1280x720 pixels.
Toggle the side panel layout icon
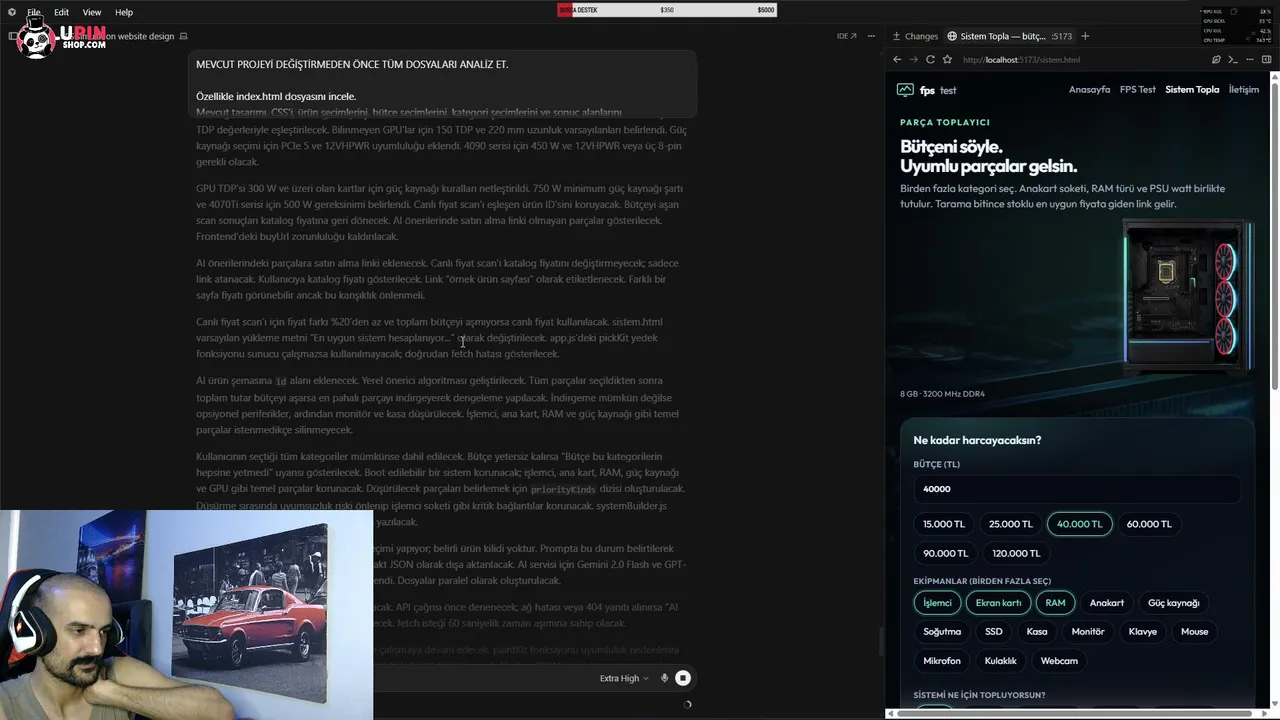(1266, 60)
